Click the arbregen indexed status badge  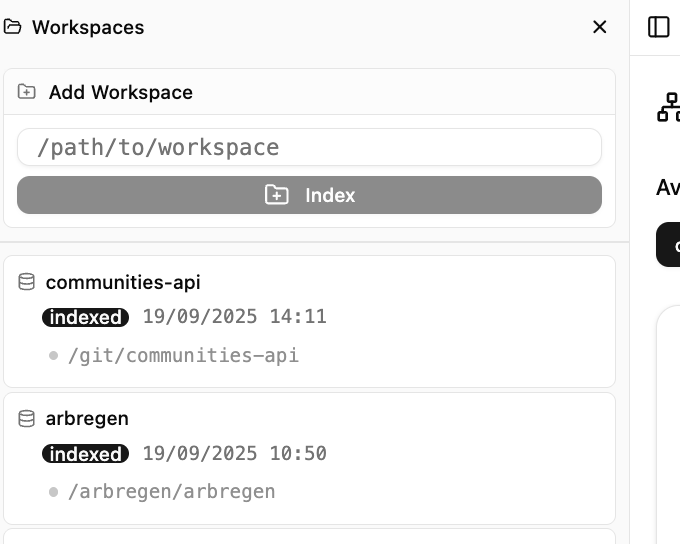pos(86,454)
